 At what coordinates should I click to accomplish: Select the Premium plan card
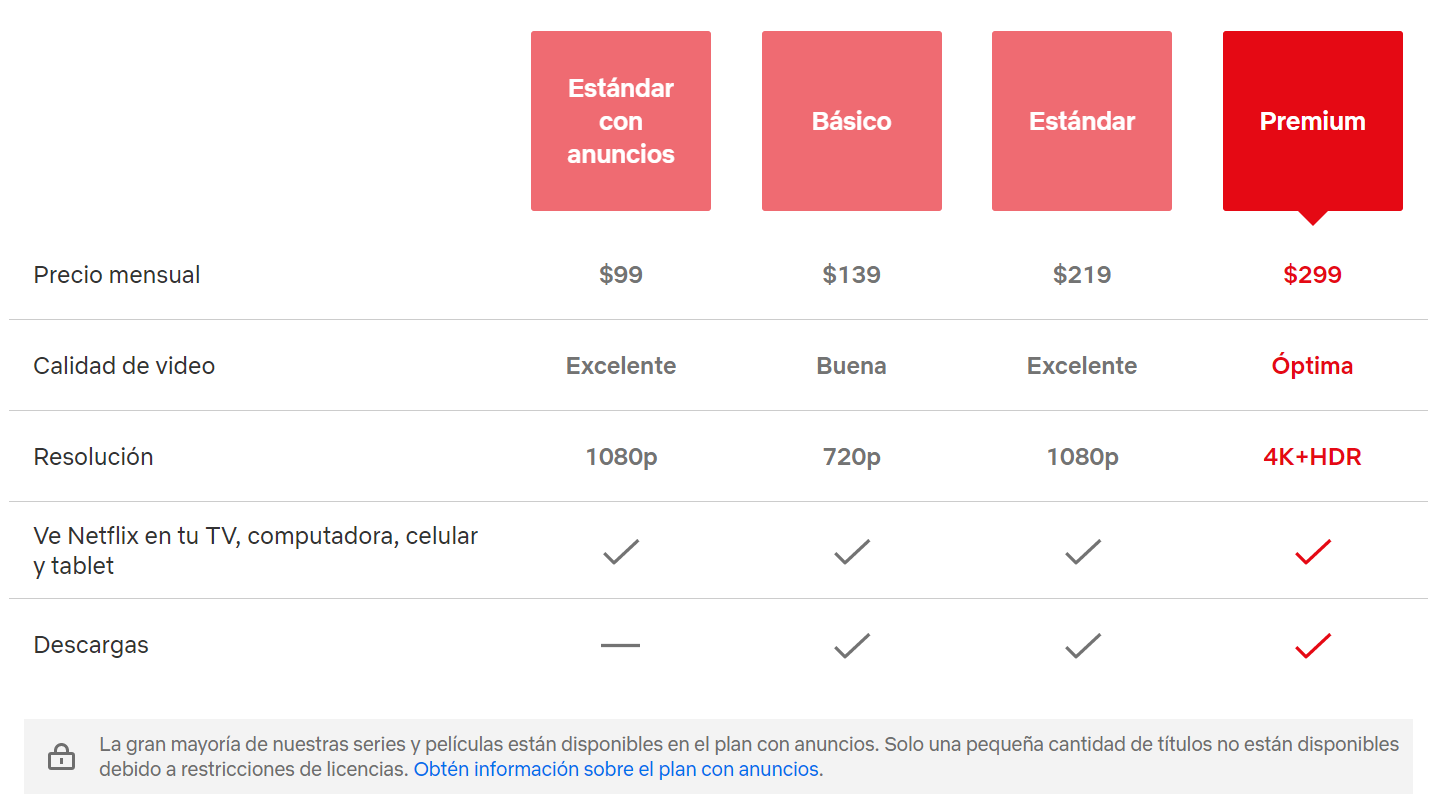point(1312,120)
